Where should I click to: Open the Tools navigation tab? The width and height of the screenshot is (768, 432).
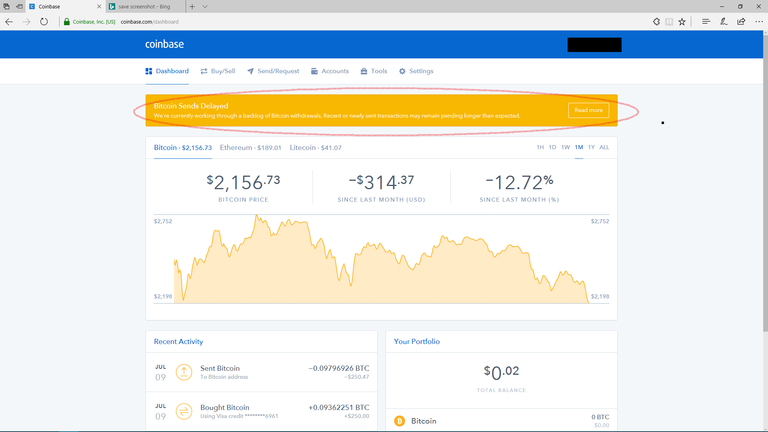pyautogui.click(x=374, y=71)
